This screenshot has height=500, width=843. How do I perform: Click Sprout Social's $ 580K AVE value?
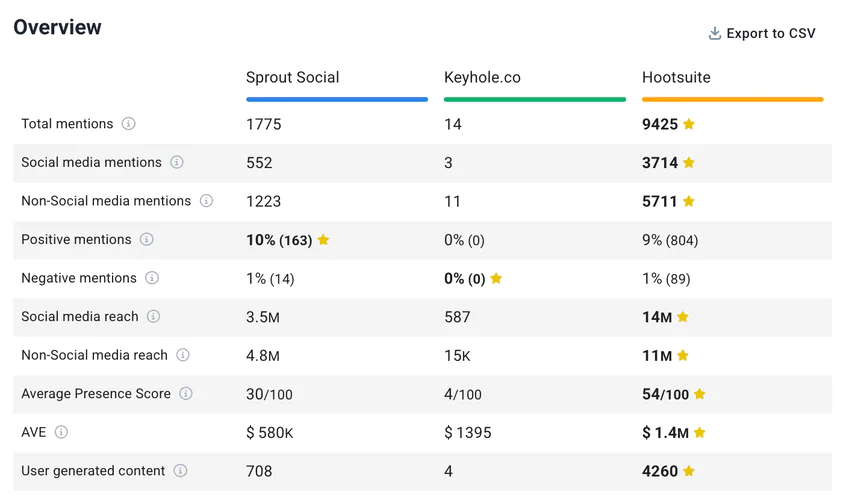pyautogui.click(x=270, y=433)
